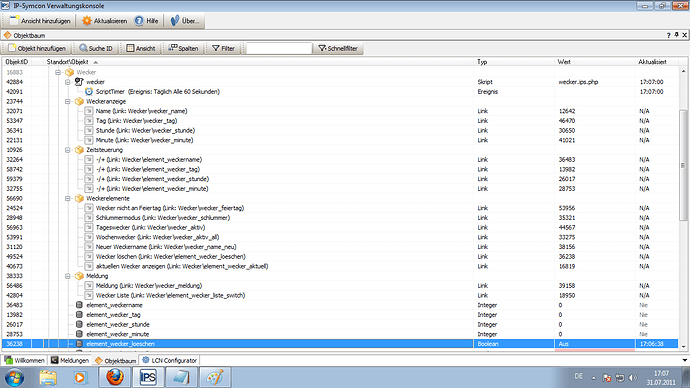
Task: Click link icon of Wecker Liste row
Action: pos(89,295)
